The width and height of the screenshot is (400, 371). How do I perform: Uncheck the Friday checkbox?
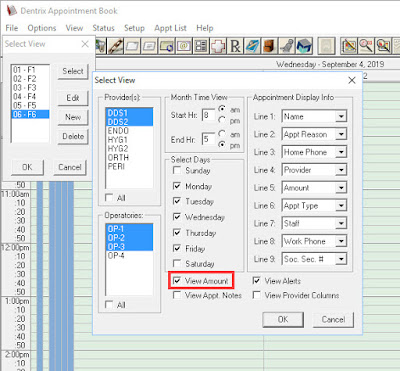(177, 248)
